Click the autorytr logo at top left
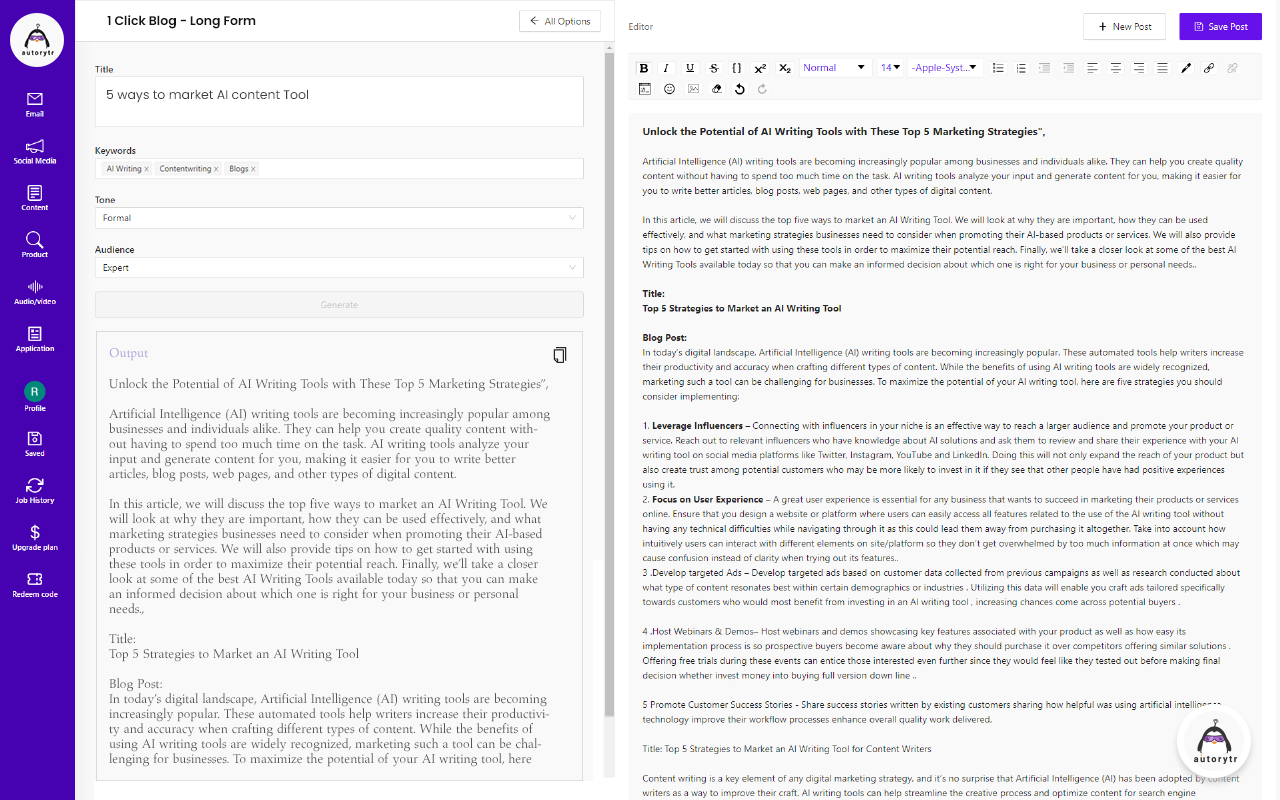Image resolution: width=1280 pixels, height=800 pixels. [x=37, y=40]
